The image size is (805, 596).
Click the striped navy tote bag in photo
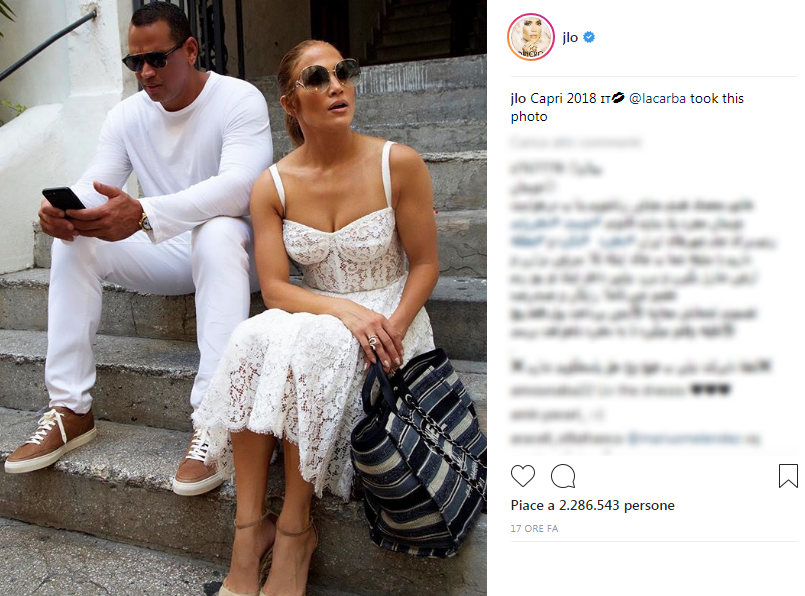coord(418,454)
